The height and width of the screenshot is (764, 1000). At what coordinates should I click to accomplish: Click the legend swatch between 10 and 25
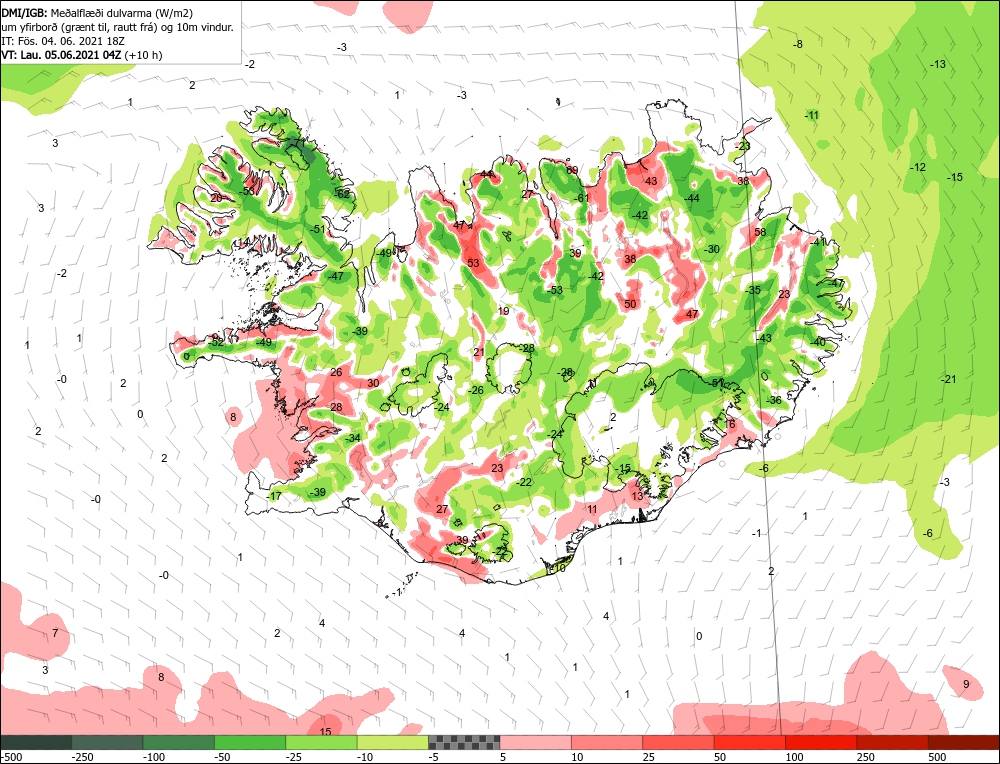point(607,742)
